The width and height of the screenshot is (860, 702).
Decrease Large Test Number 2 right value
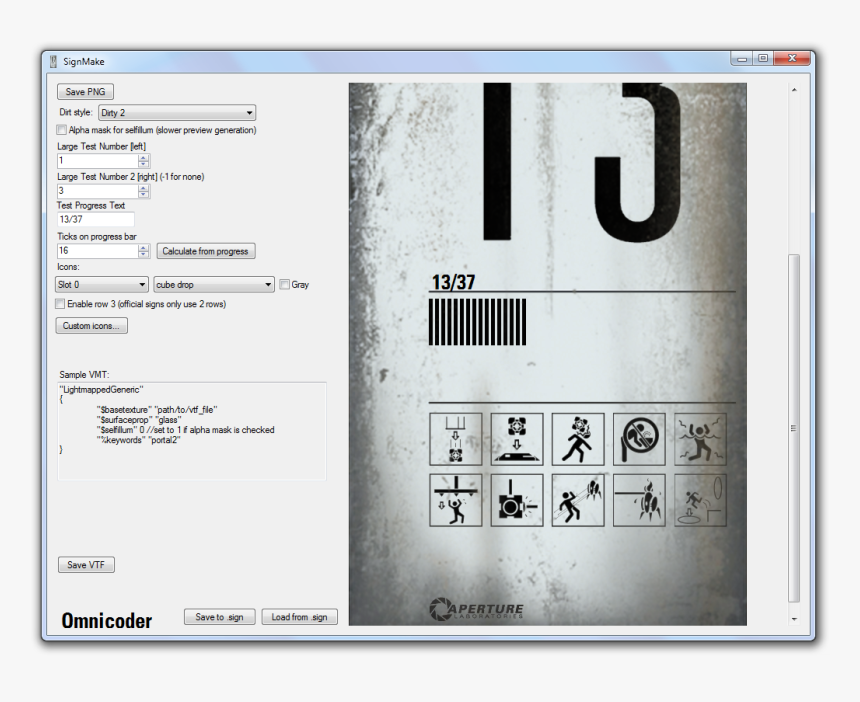click(144, 194)
